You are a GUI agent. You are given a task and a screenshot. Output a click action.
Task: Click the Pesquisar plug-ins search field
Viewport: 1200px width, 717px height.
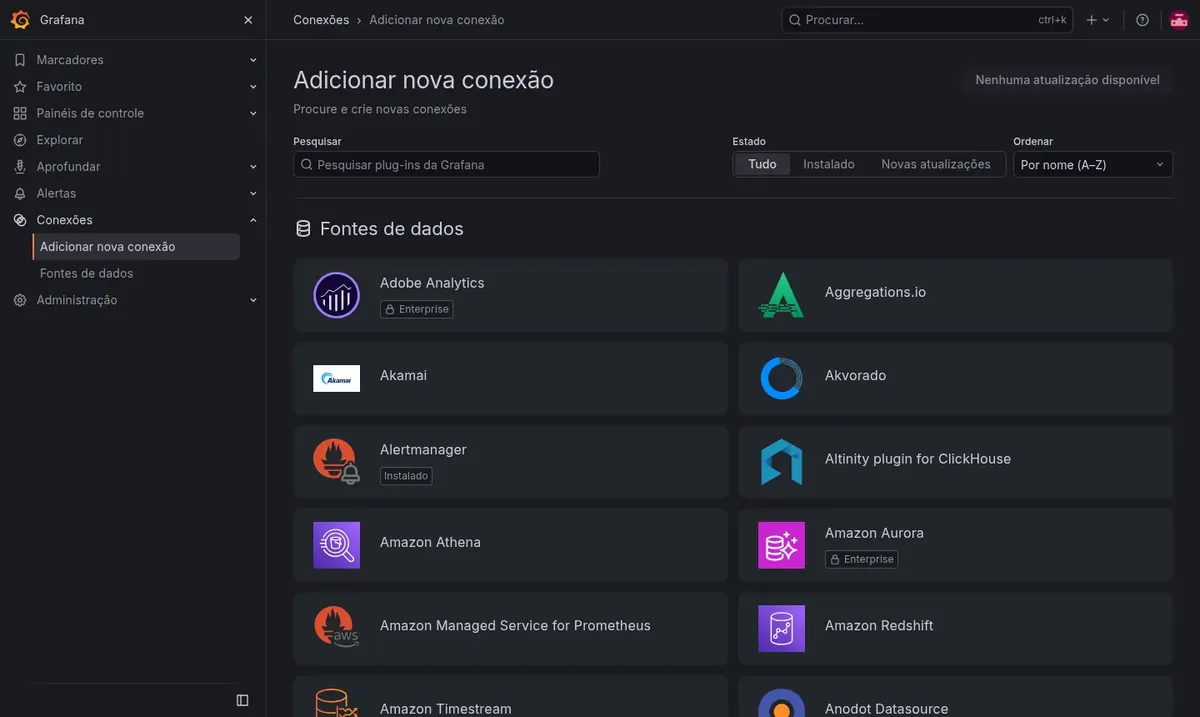446,165
